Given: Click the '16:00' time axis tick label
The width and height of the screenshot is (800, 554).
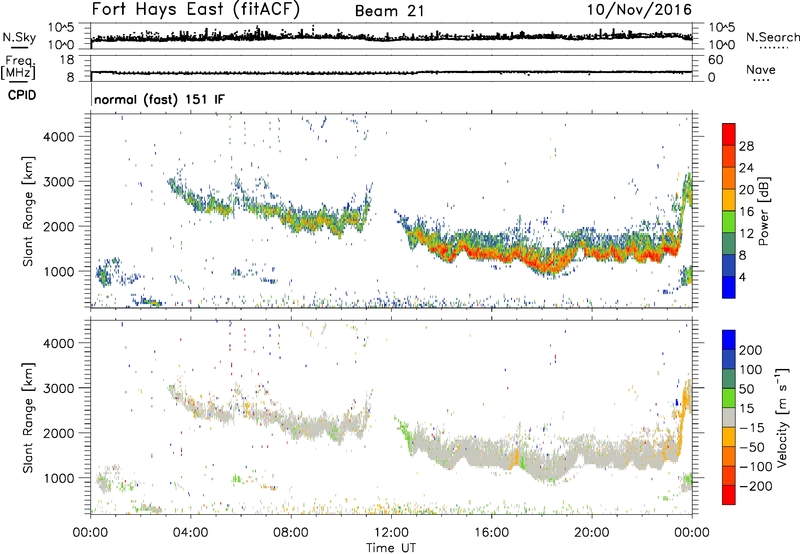Looking at the screenshot, I should 491,533.
